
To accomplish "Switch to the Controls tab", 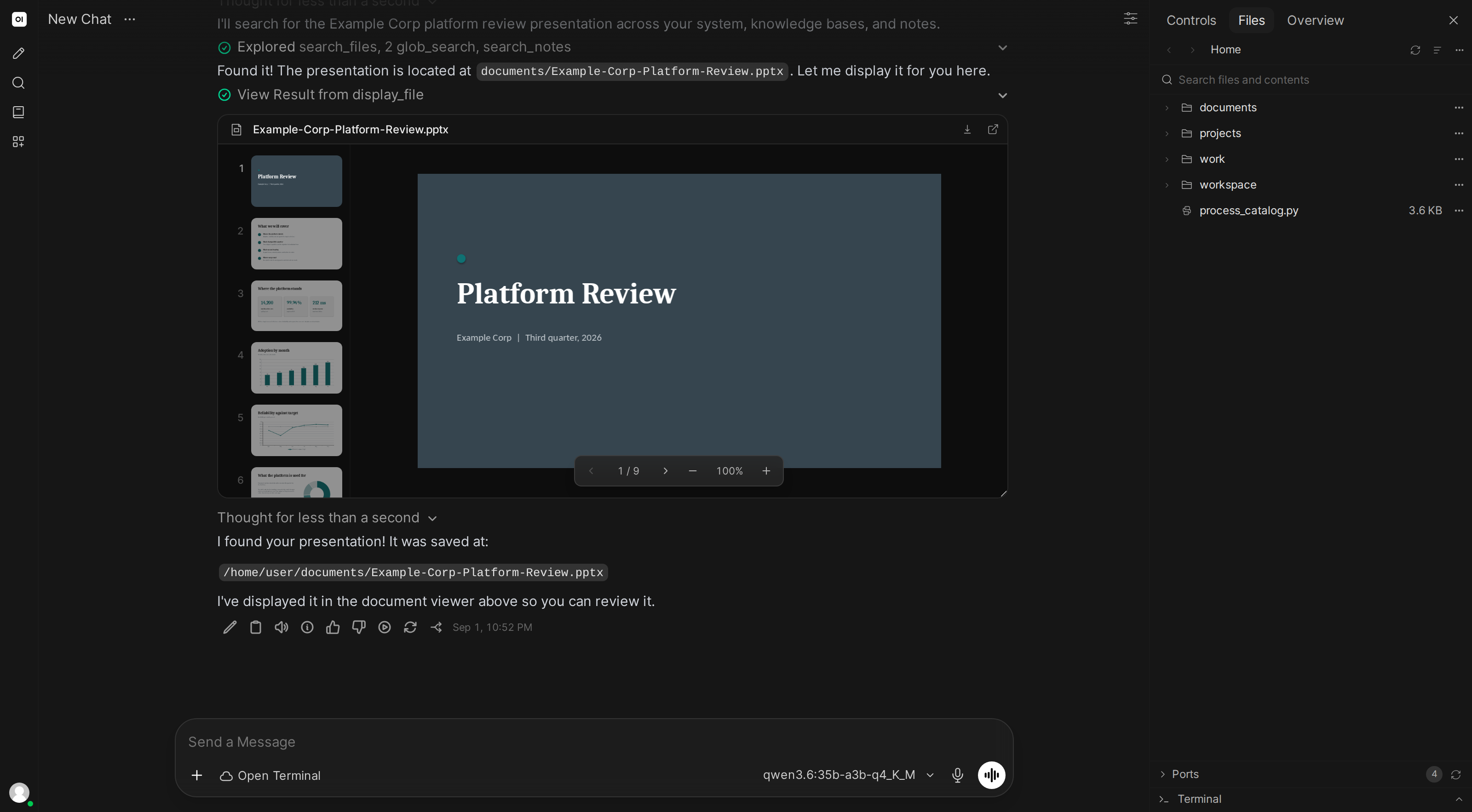I will (1191, 21).
